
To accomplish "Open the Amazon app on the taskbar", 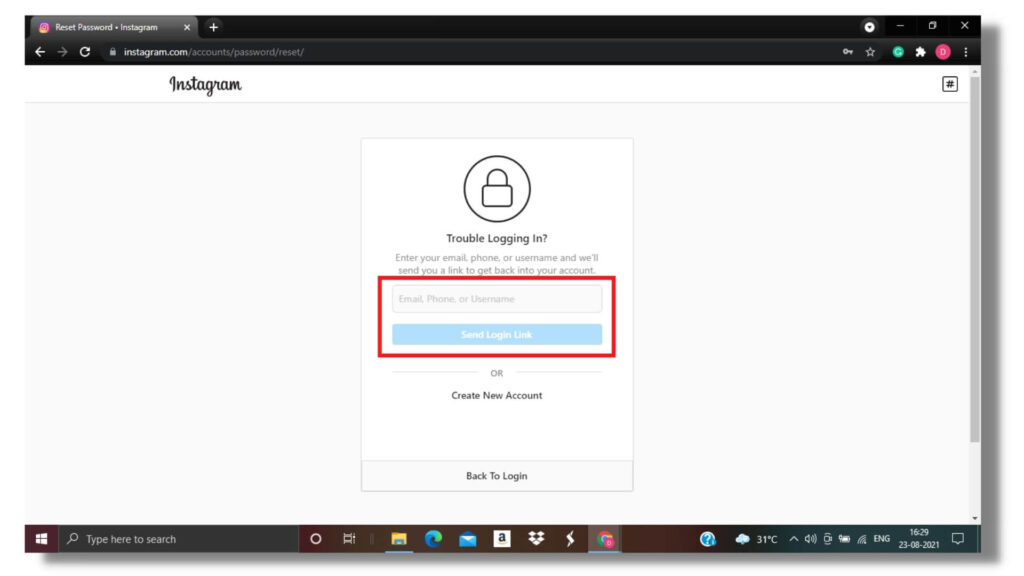I will click(502, 539).
